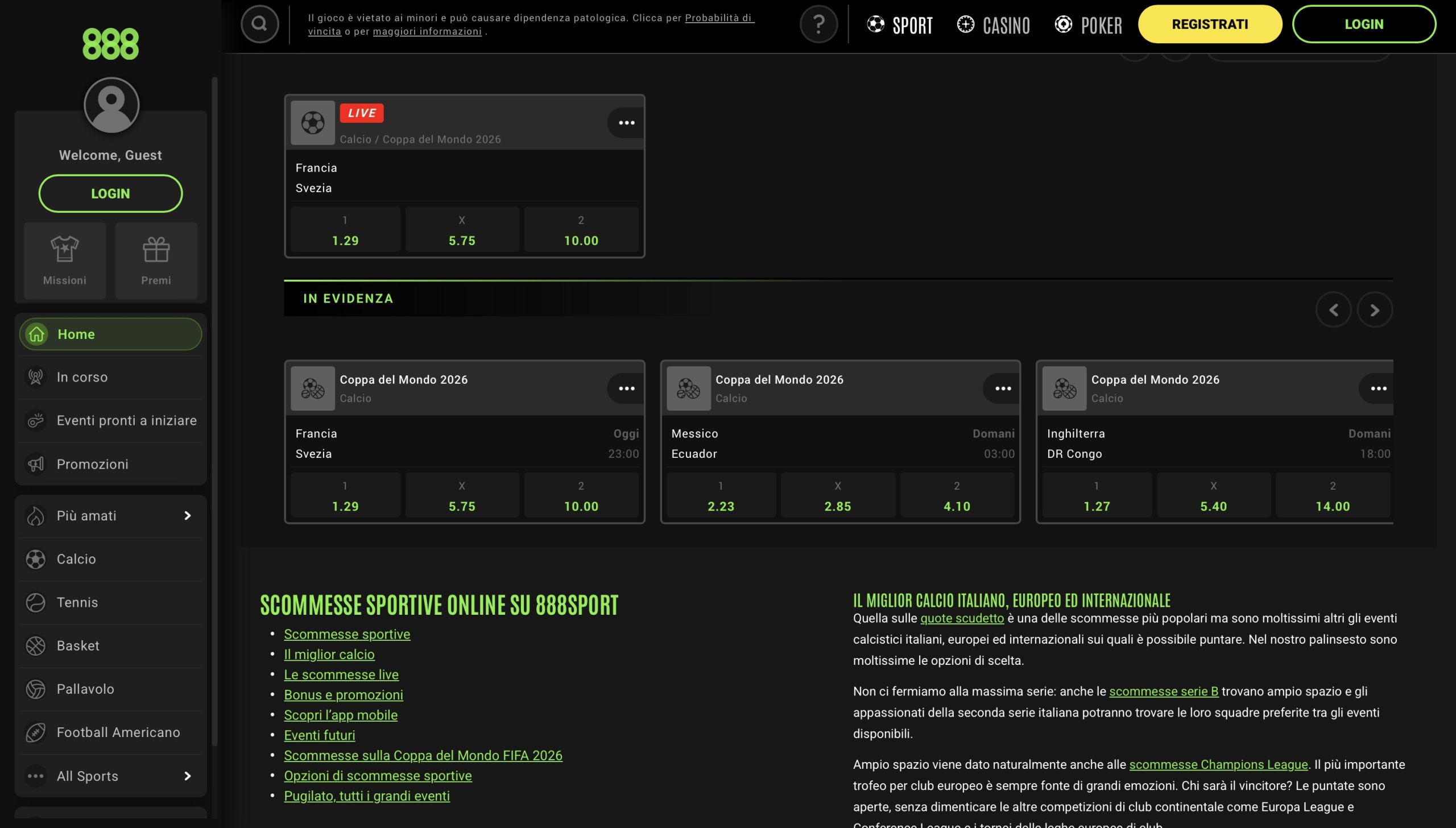Click the guest profile avatar

click(111, 105)
